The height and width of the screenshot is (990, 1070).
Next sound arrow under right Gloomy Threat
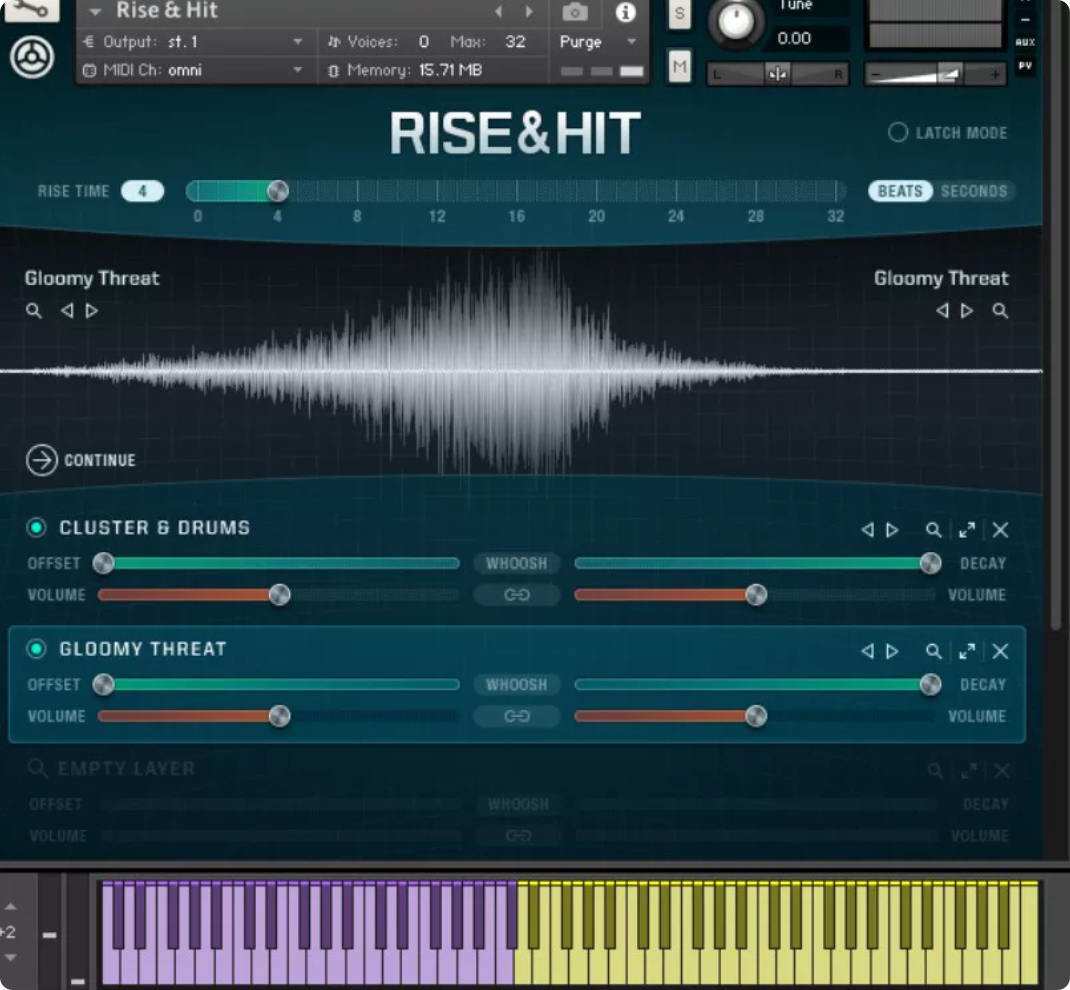point(967,311)
